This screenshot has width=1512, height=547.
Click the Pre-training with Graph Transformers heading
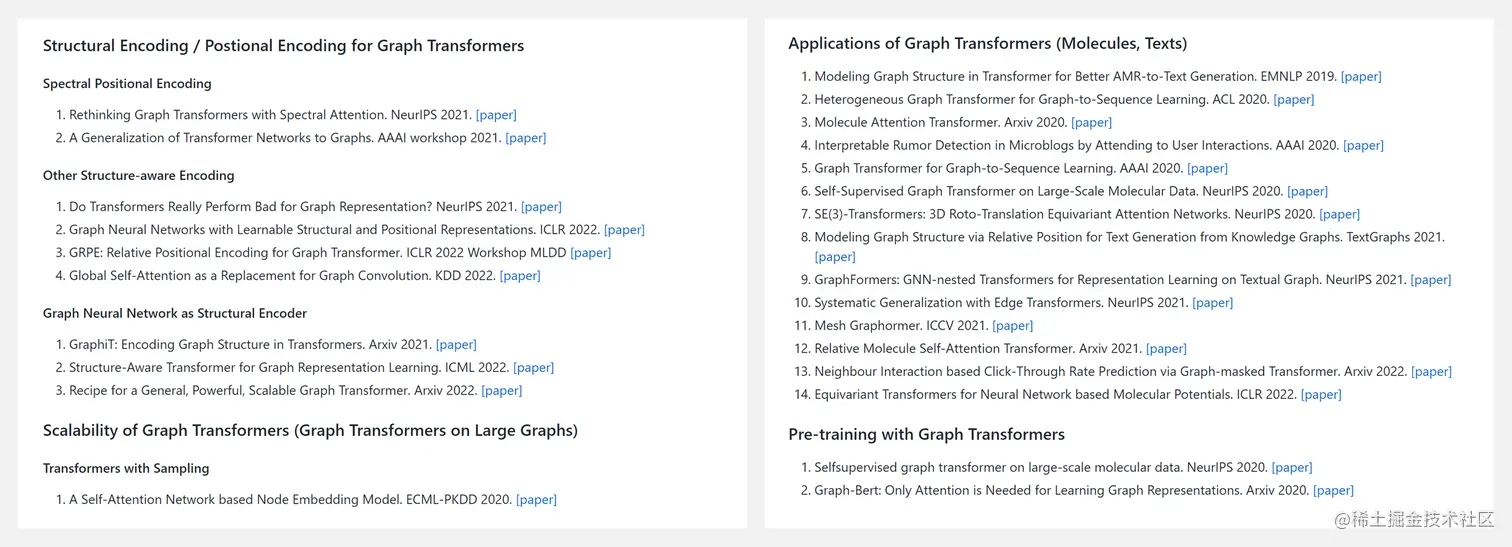pos(926,435)
